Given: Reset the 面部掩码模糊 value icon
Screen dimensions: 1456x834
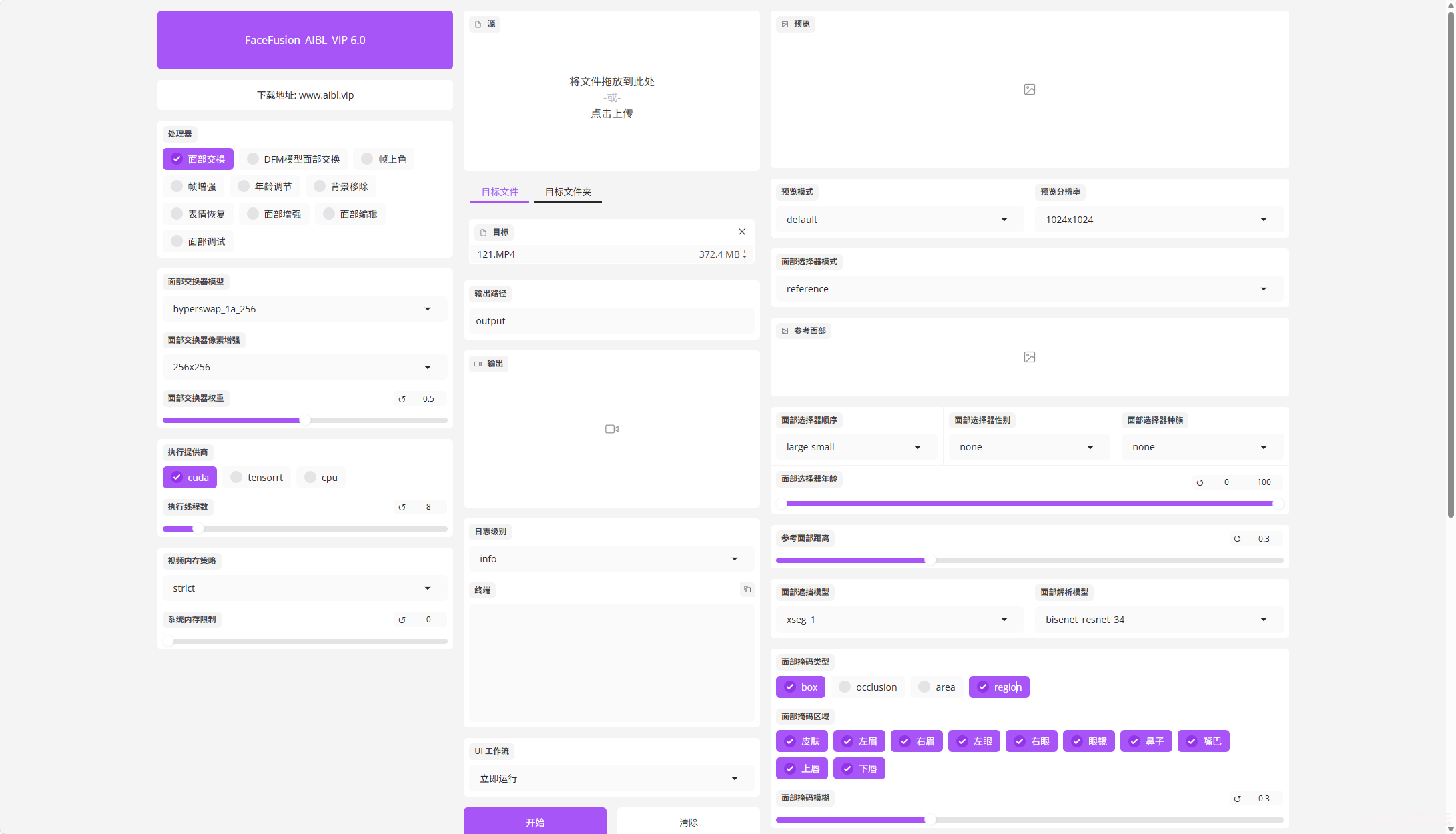Looking at the screenshot, I should [x=1237, y=799].
